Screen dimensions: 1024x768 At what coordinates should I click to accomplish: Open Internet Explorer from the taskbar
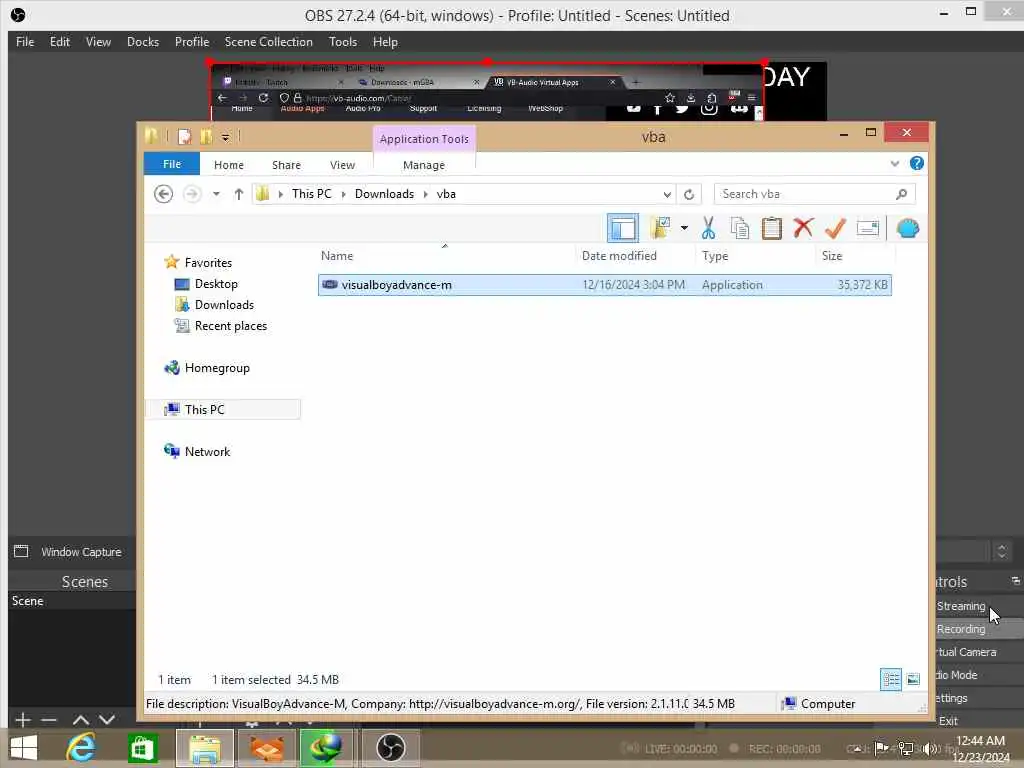coord(81,748)
